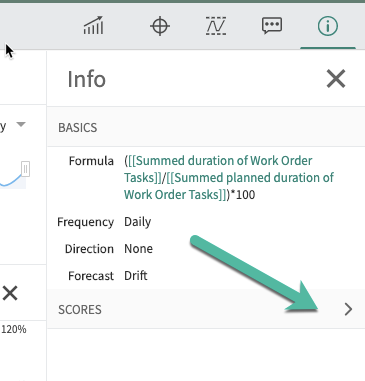
Task: Select the Info circle icon tab
Action: point(328,26)
